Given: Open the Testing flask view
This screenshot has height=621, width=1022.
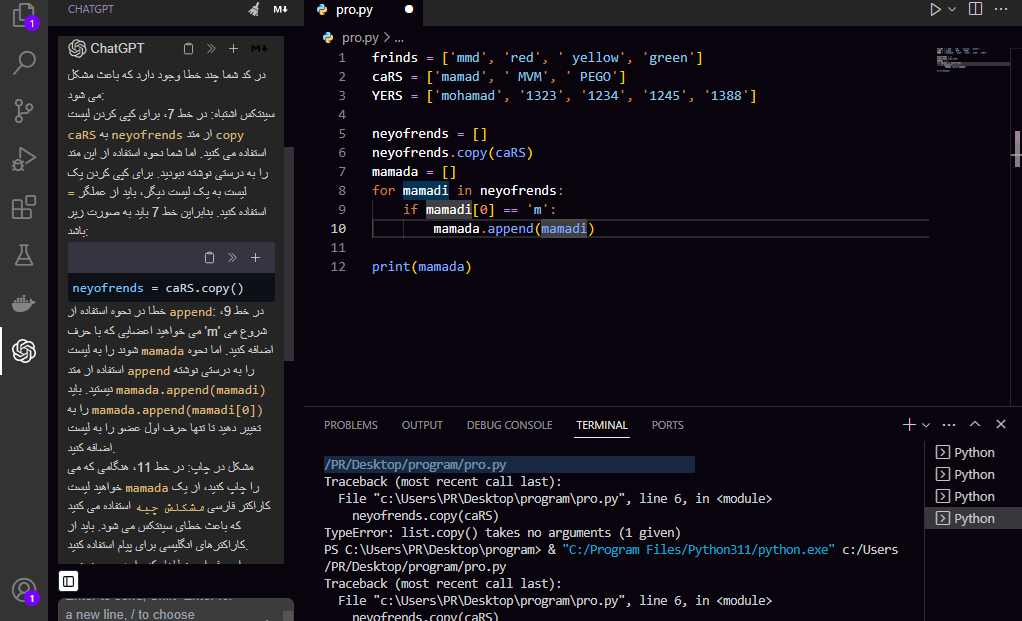Looking at the screenshot, I should tap(24, 255).
